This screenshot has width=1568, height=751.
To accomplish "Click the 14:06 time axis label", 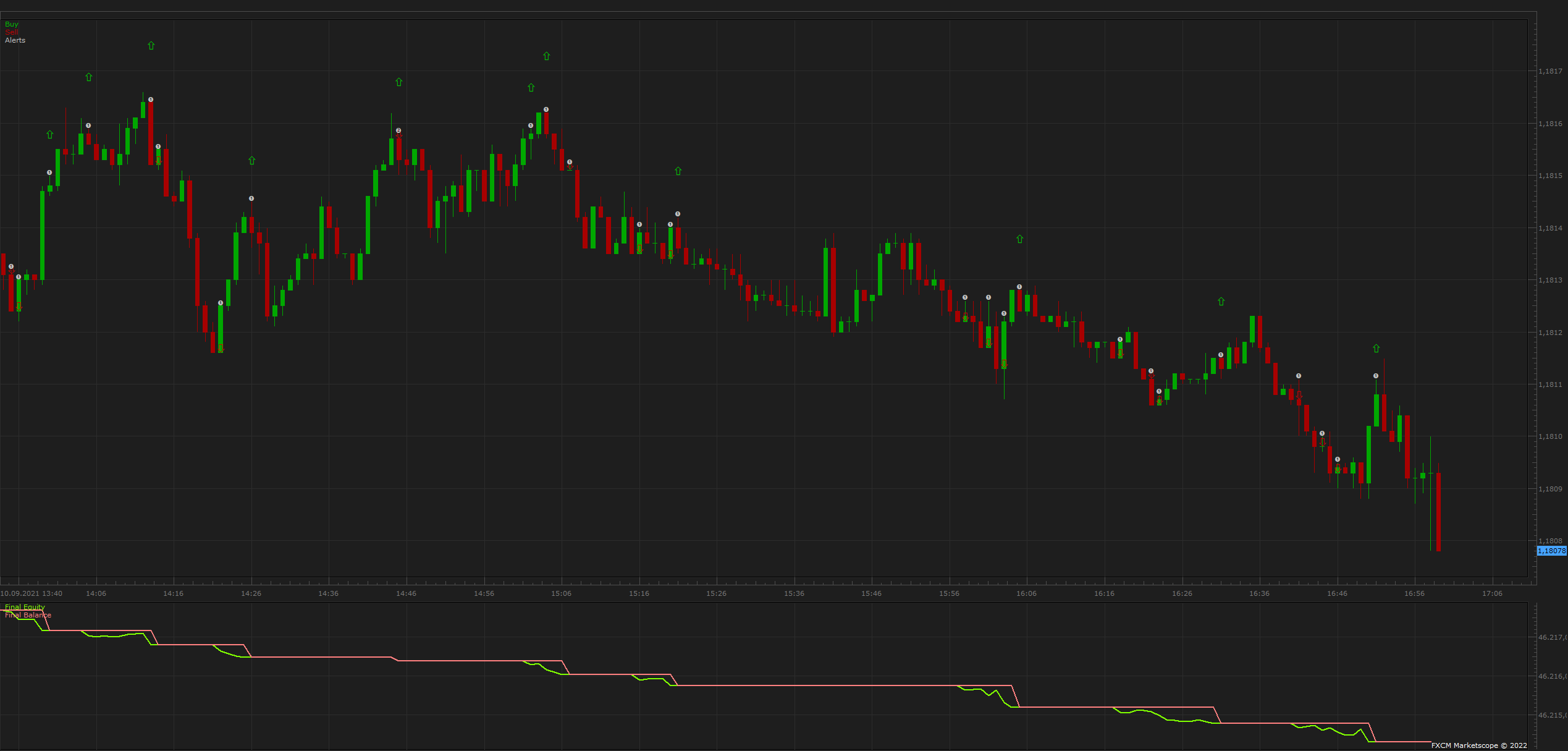I will pyautogui.click(x=96, y=593).
